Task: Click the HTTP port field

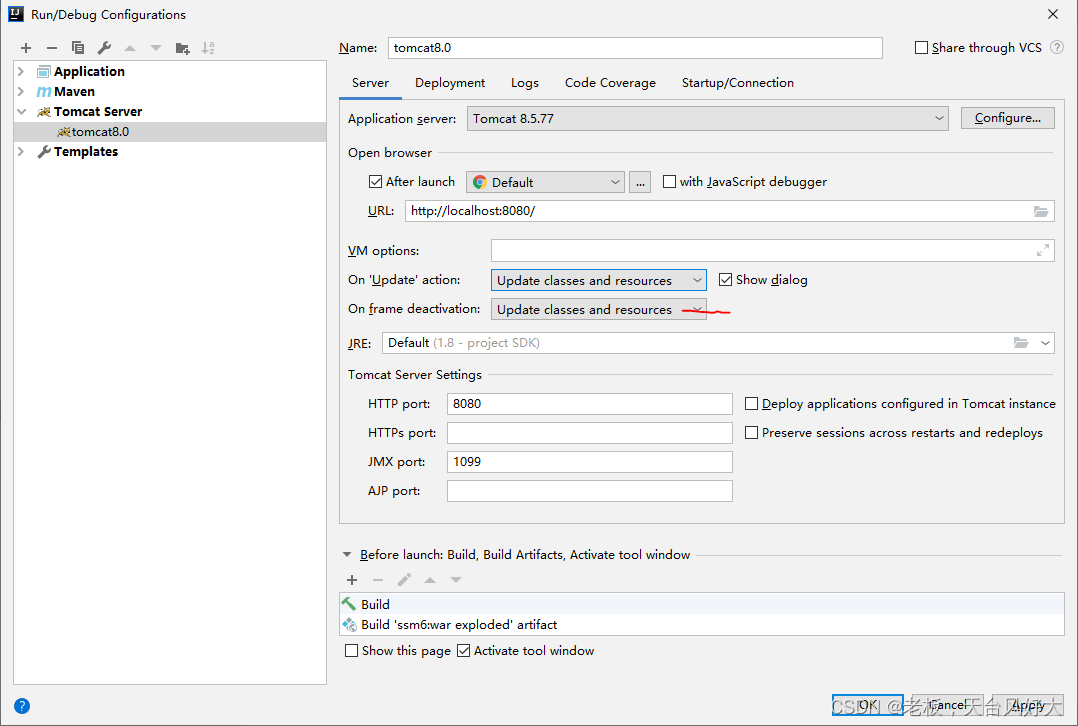Action: 590,404
